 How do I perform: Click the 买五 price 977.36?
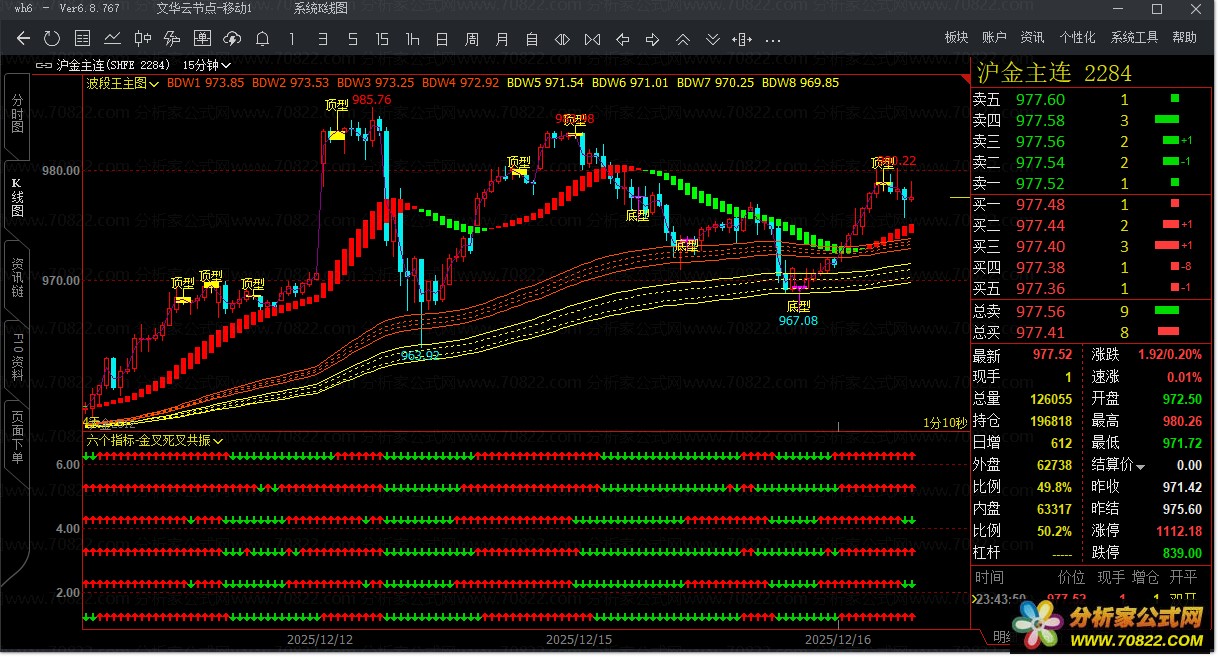1040,288
